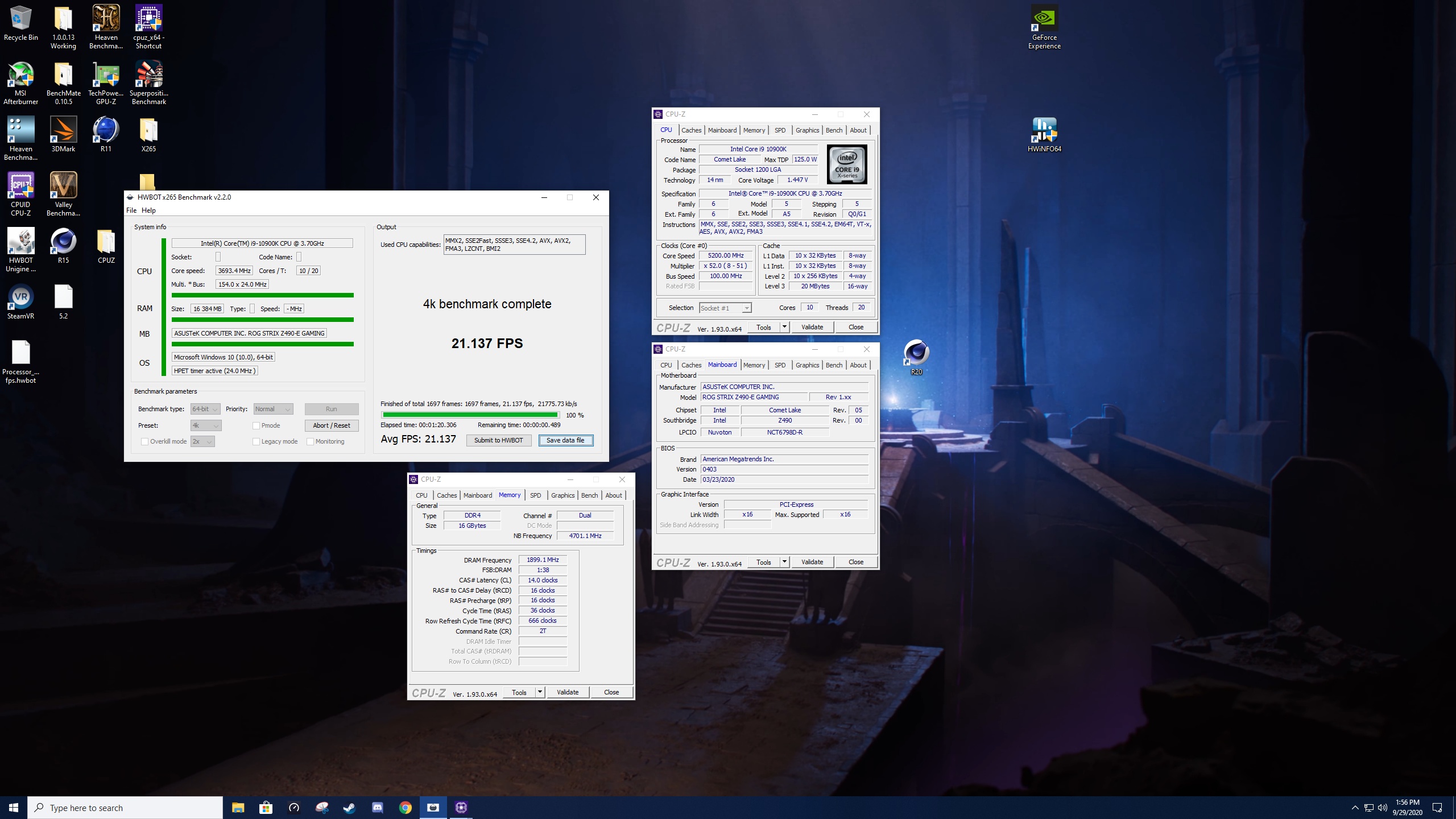Select the Processor fps.hwbot file icon
This screenshot has height=819, width=1456.
[21, 362]
